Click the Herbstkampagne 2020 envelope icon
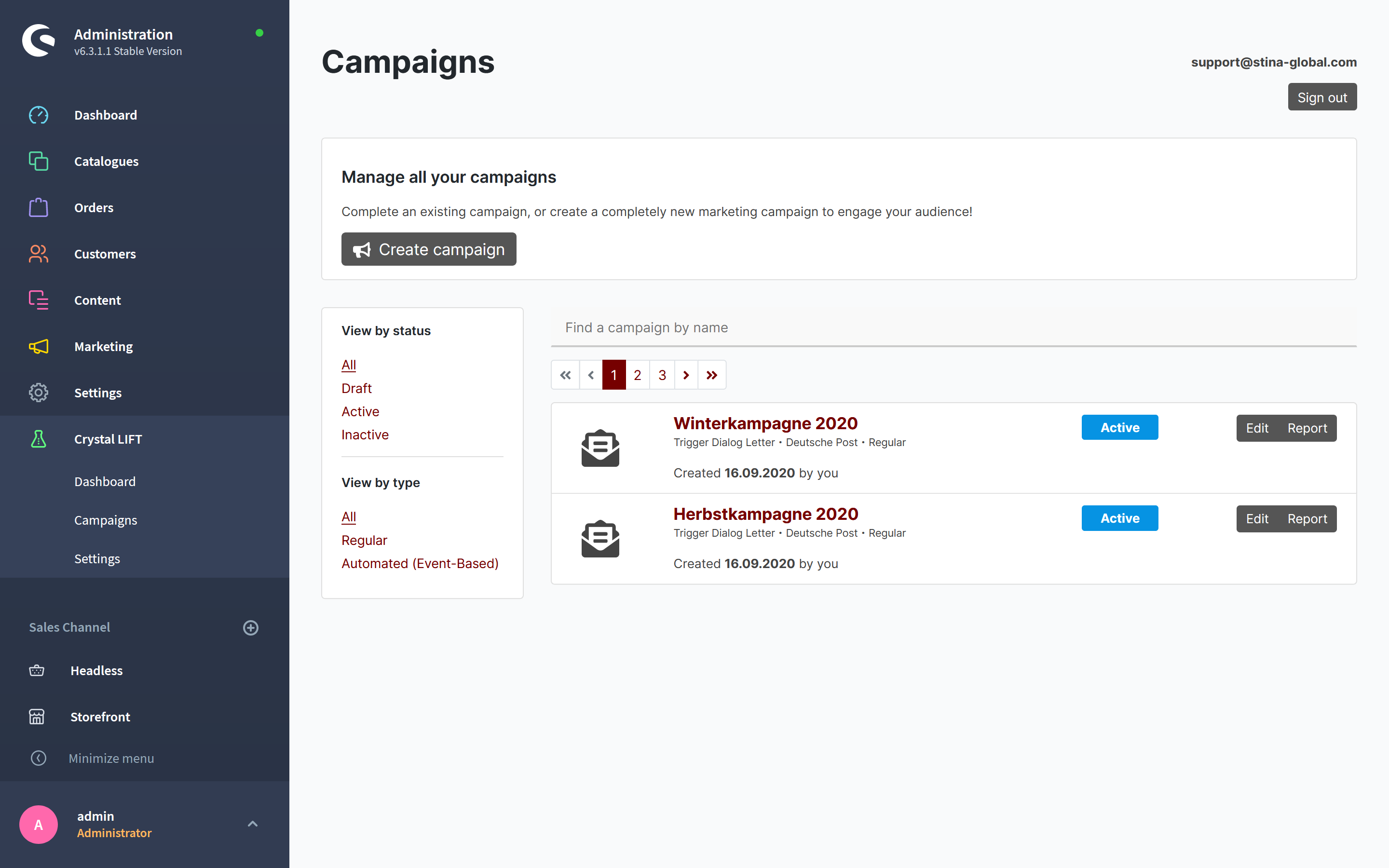The image size is (1389, 868). [x=600, y=539]
